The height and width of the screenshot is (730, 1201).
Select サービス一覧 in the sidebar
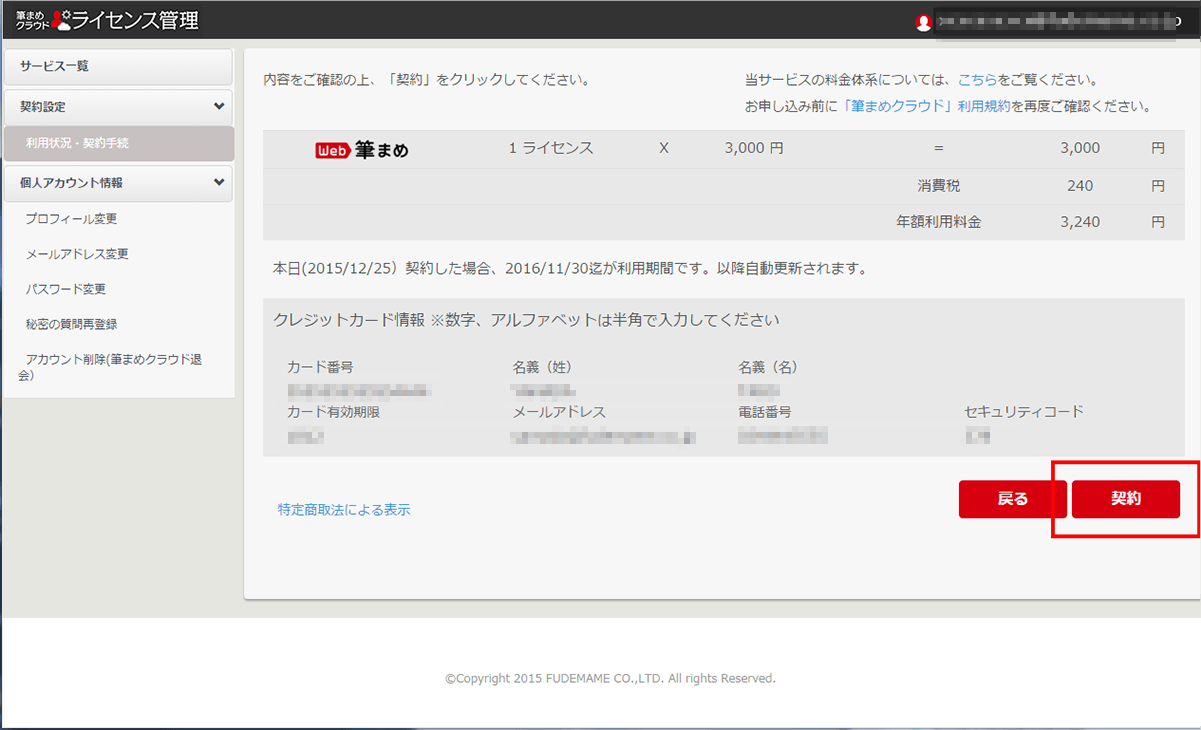tap(118, 66)
